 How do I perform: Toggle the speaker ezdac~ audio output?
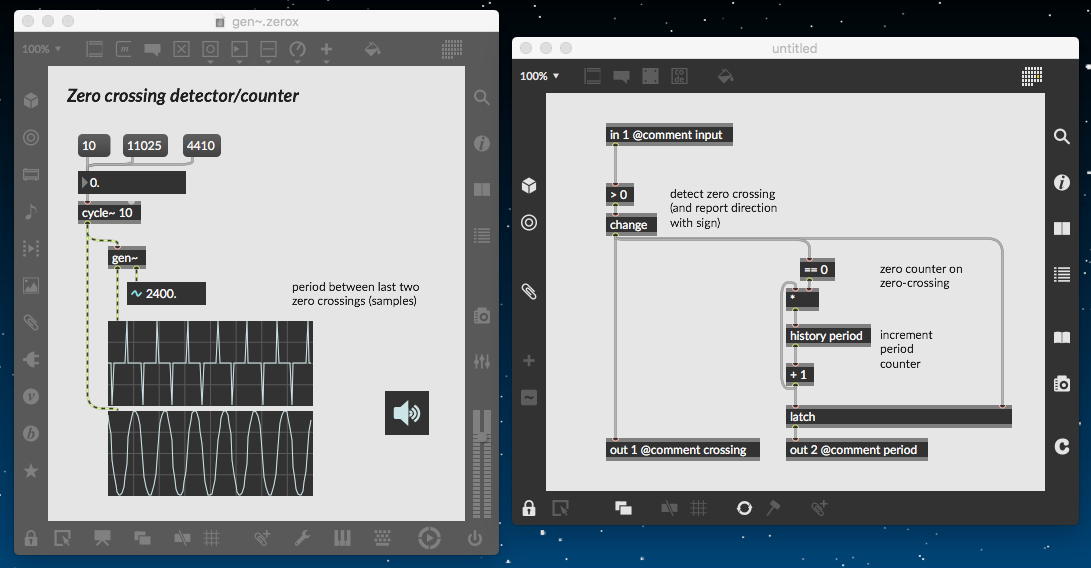point(407,413)
